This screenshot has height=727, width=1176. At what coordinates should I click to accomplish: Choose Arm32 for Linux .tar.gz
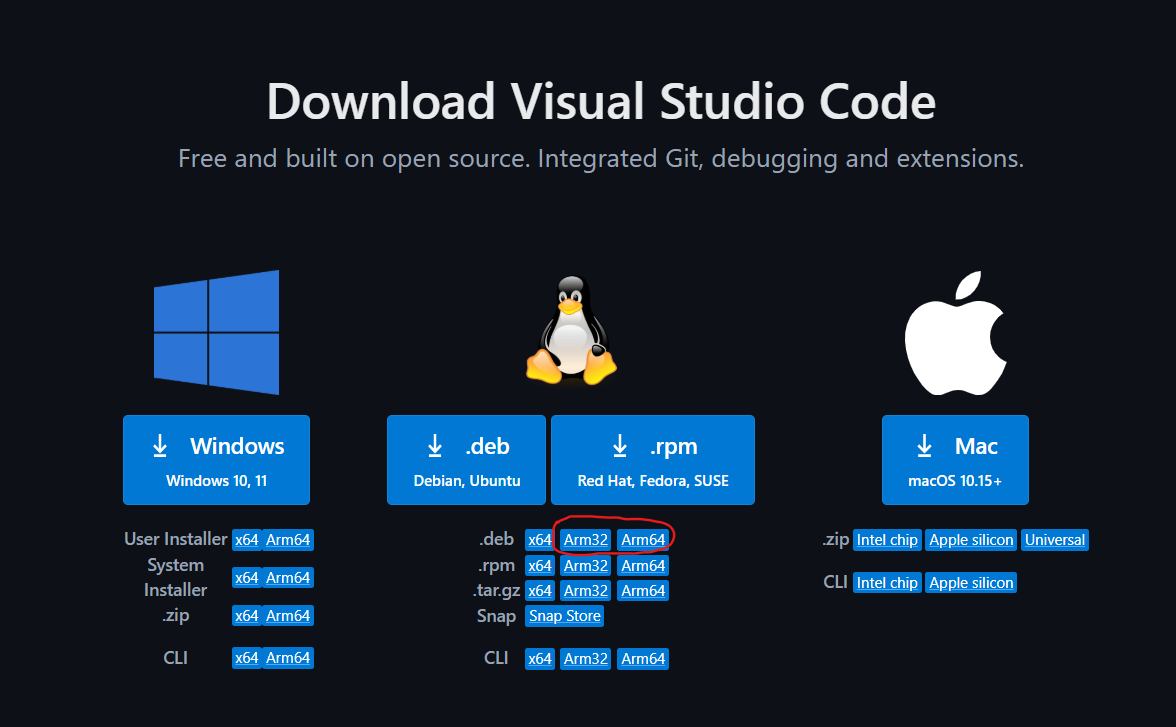click(x=585, y=591)
